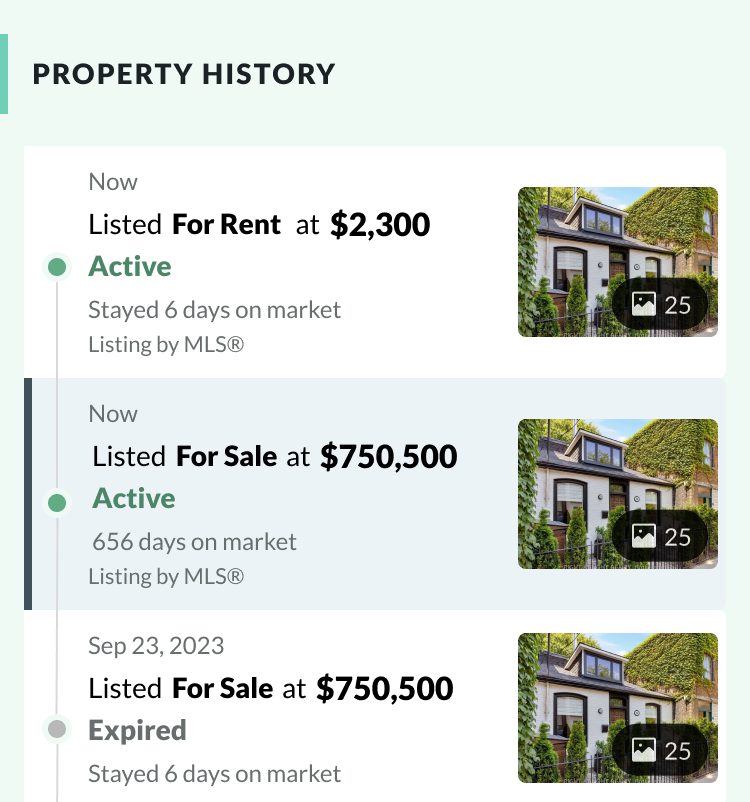750x802 pixels.
Task: Click 'Listing by MLS®' under rental listing
Action: click(x=166, y=344)
